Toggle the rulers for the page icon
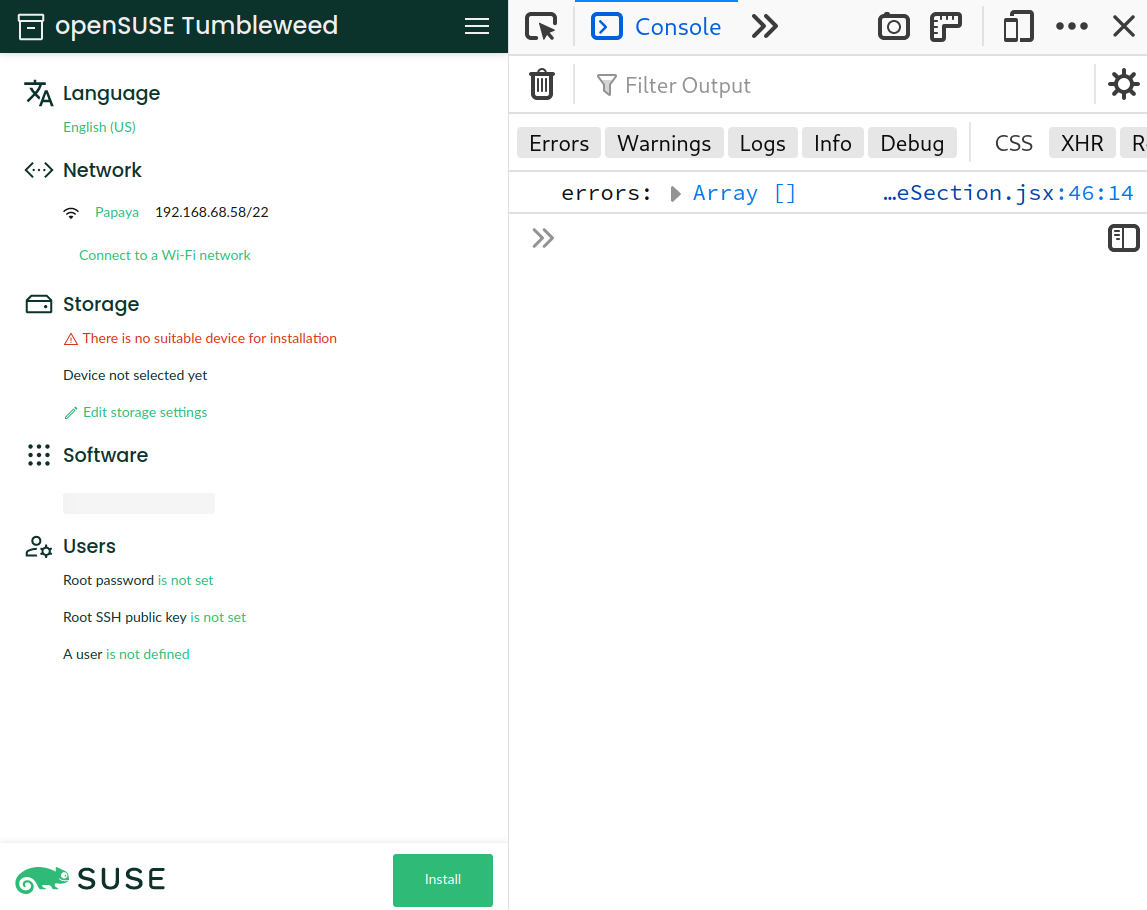Image resolution: width=1147 pixels, height=910 pixels. click(x=946, y=27)
